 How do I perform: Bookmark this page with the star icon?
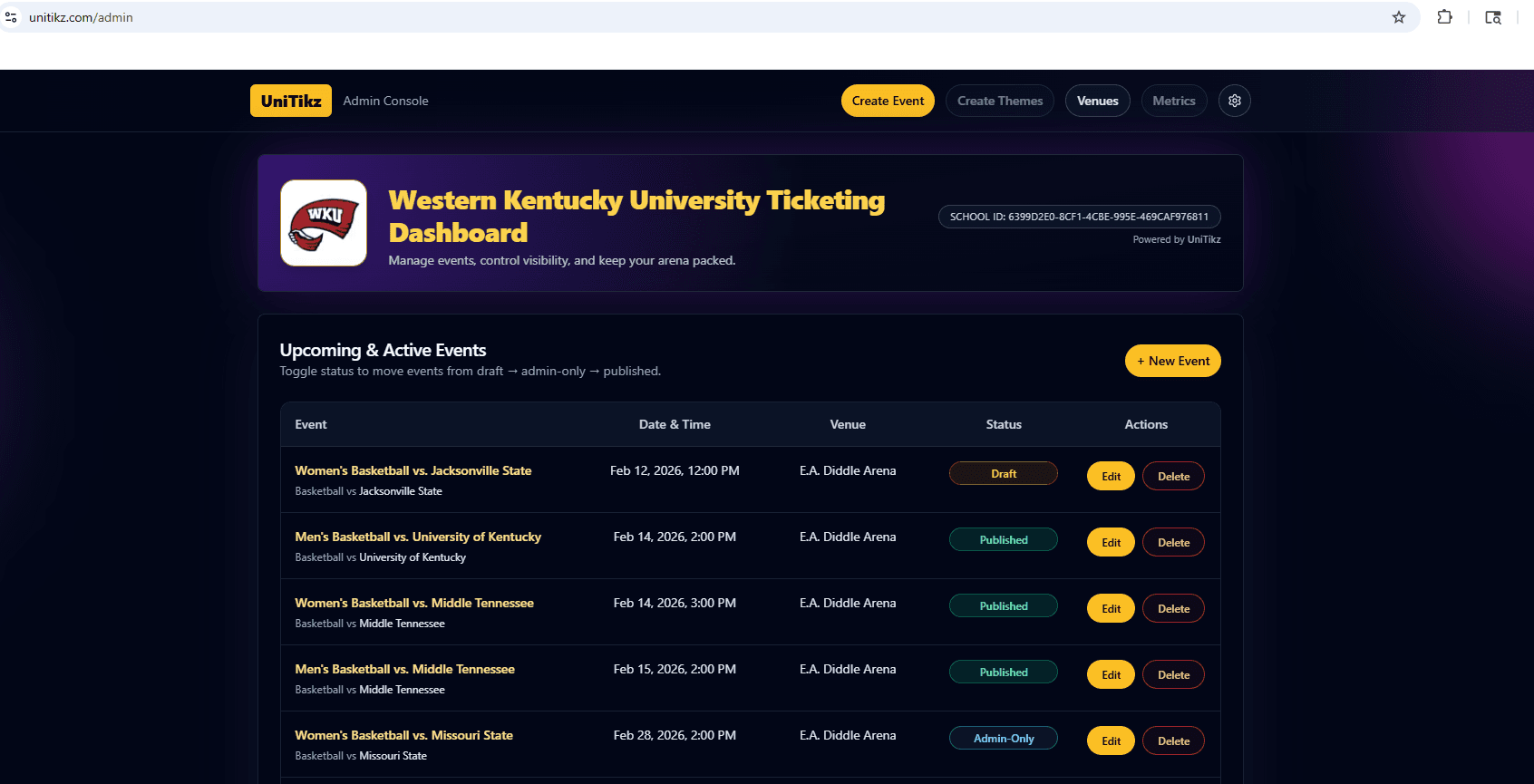click(x=1399, y=17)
